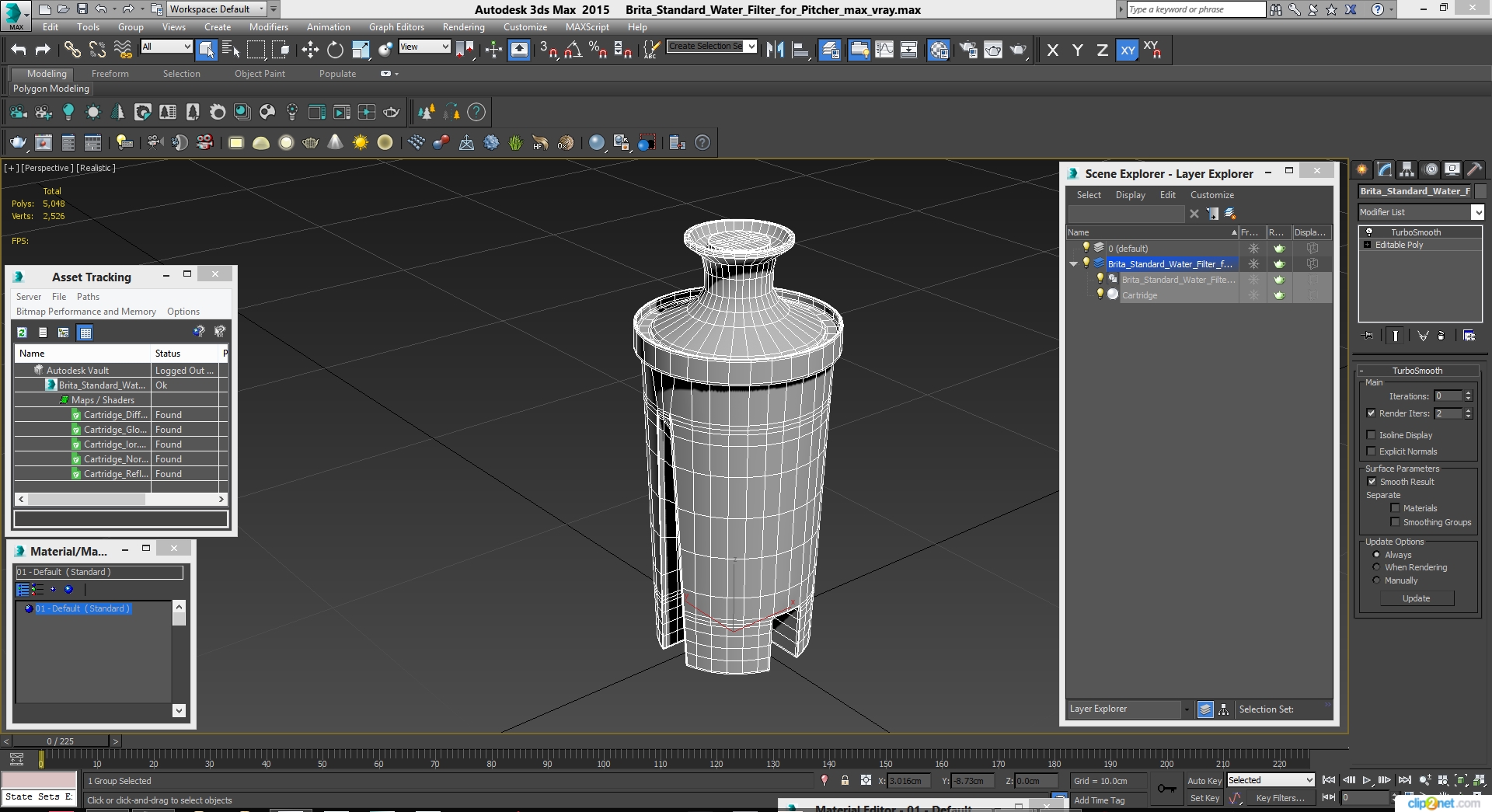The image size is (1492, 812).
Task: Check Separate by Smoothing Groups
Action: click(1395, 522)
